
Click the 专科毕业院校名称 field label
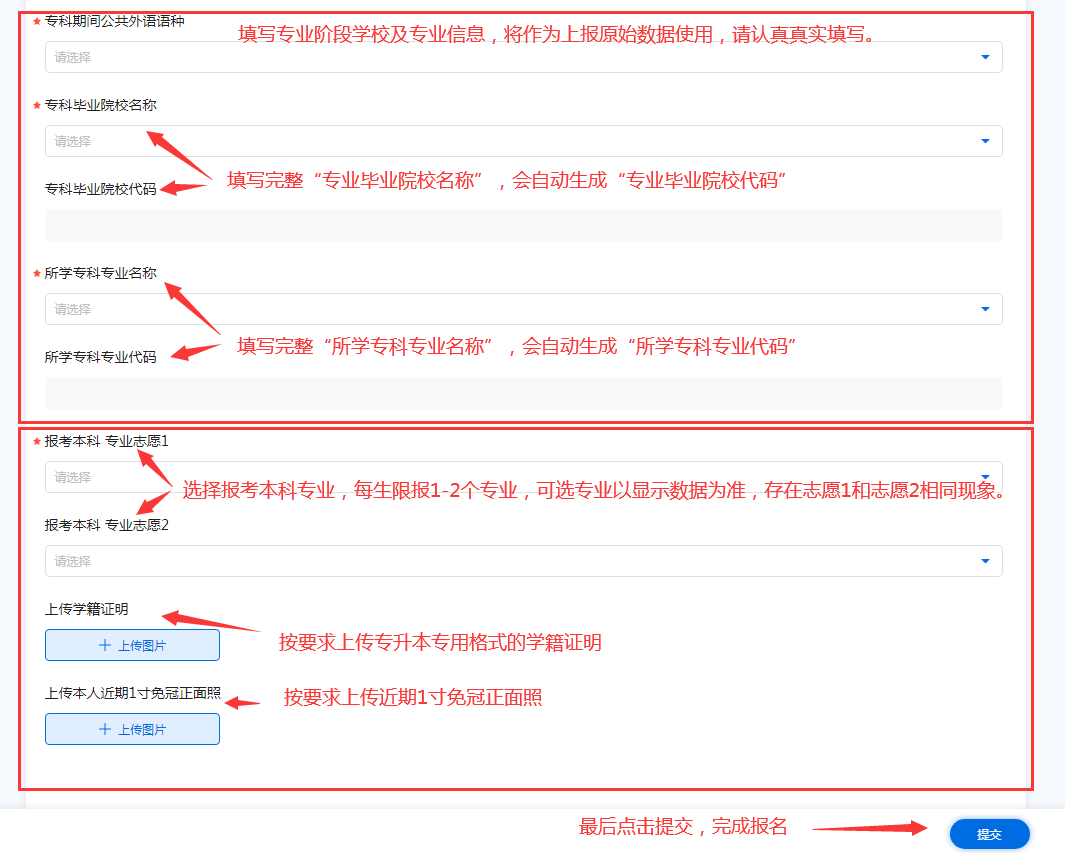(x=100, y=105)
